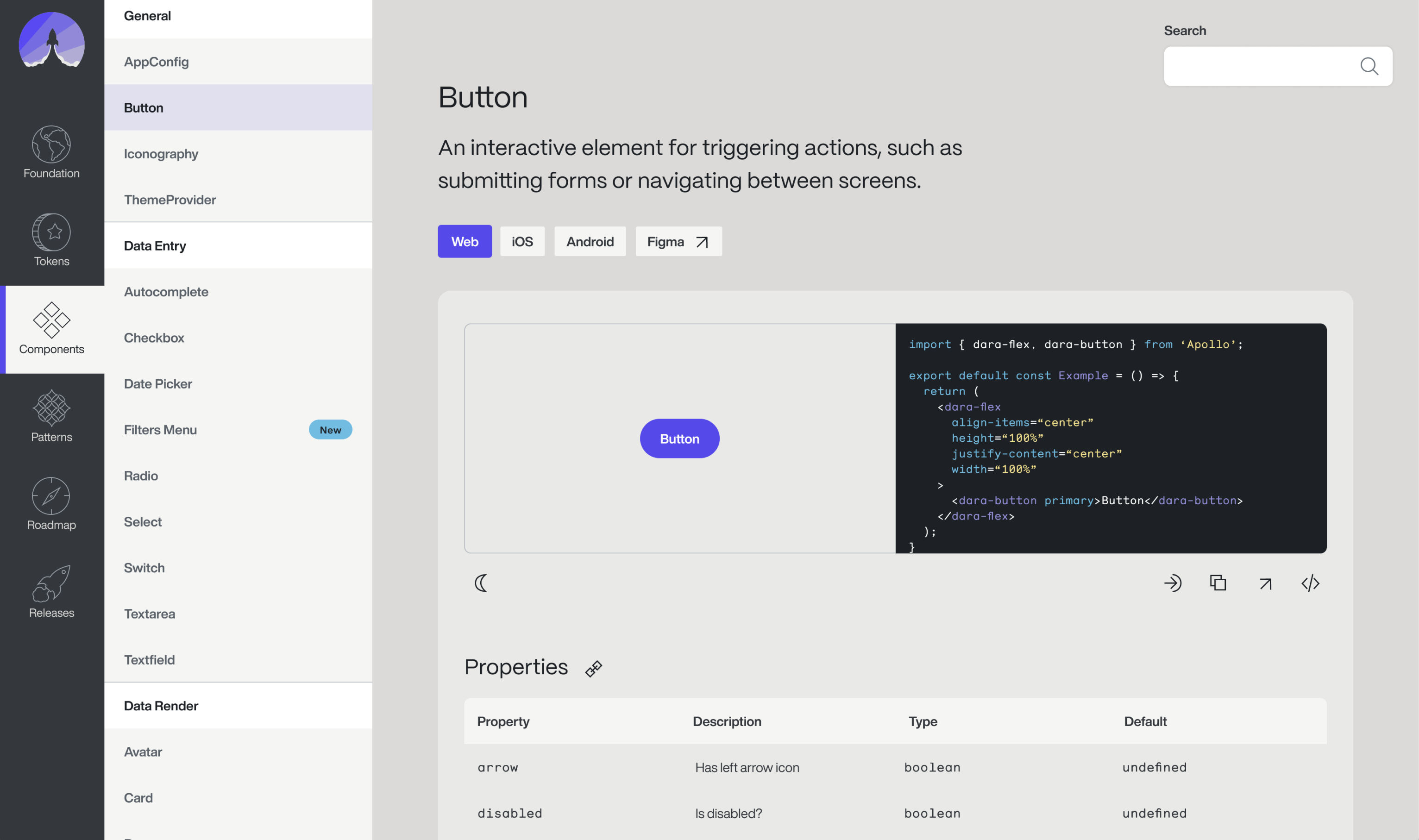Select the Web platform tab
Image resolution: width=1419 pixels, height=840 pixels.
(x=465, y=240)
